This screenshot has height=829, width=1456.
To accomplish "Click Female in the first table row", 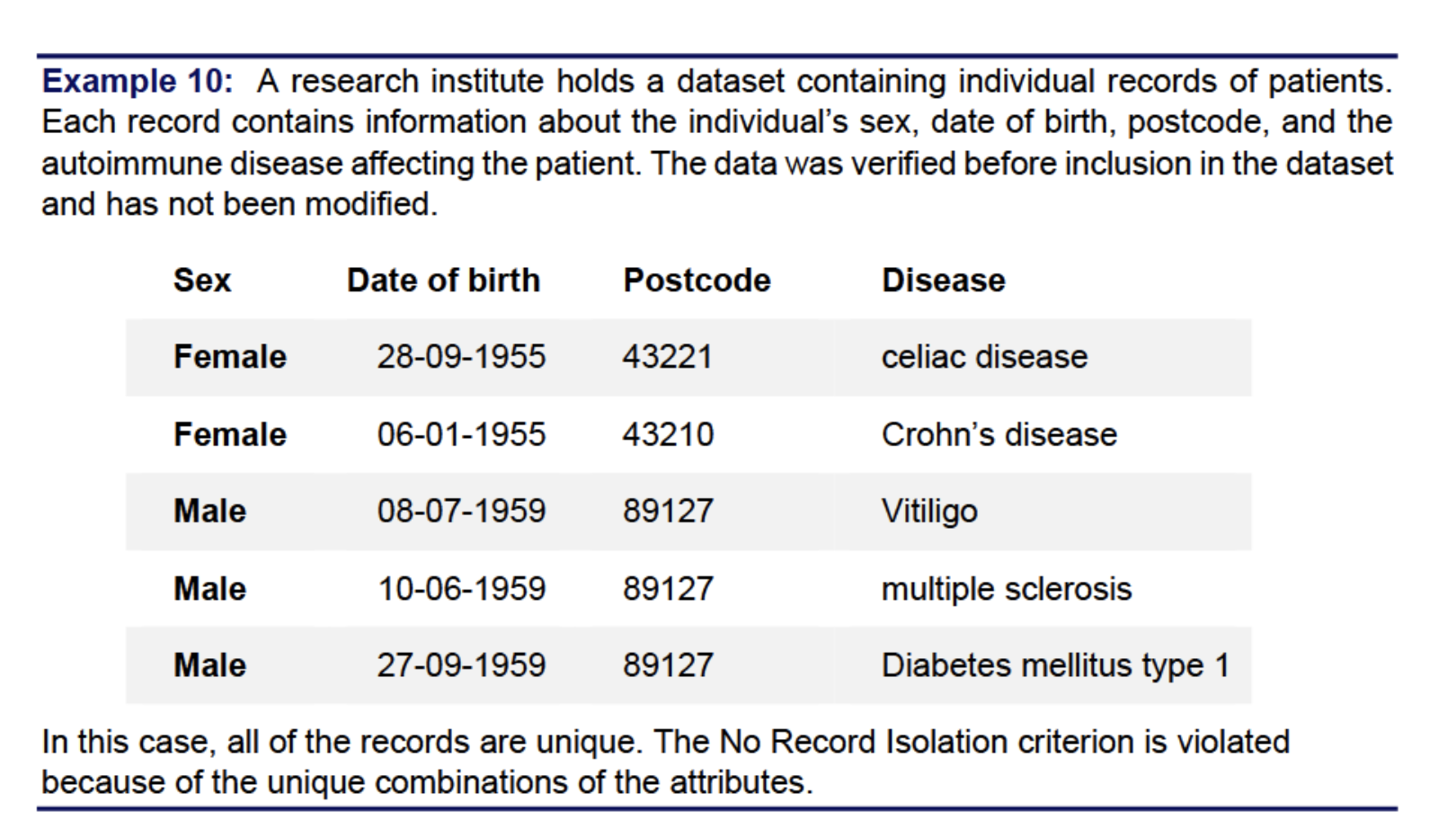I will point(230,357).
